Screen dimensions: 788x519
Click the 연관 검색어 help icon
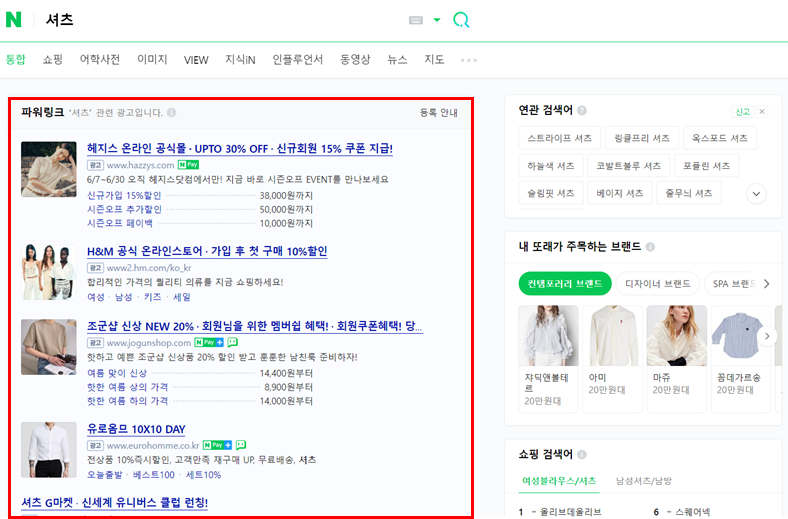582,111
